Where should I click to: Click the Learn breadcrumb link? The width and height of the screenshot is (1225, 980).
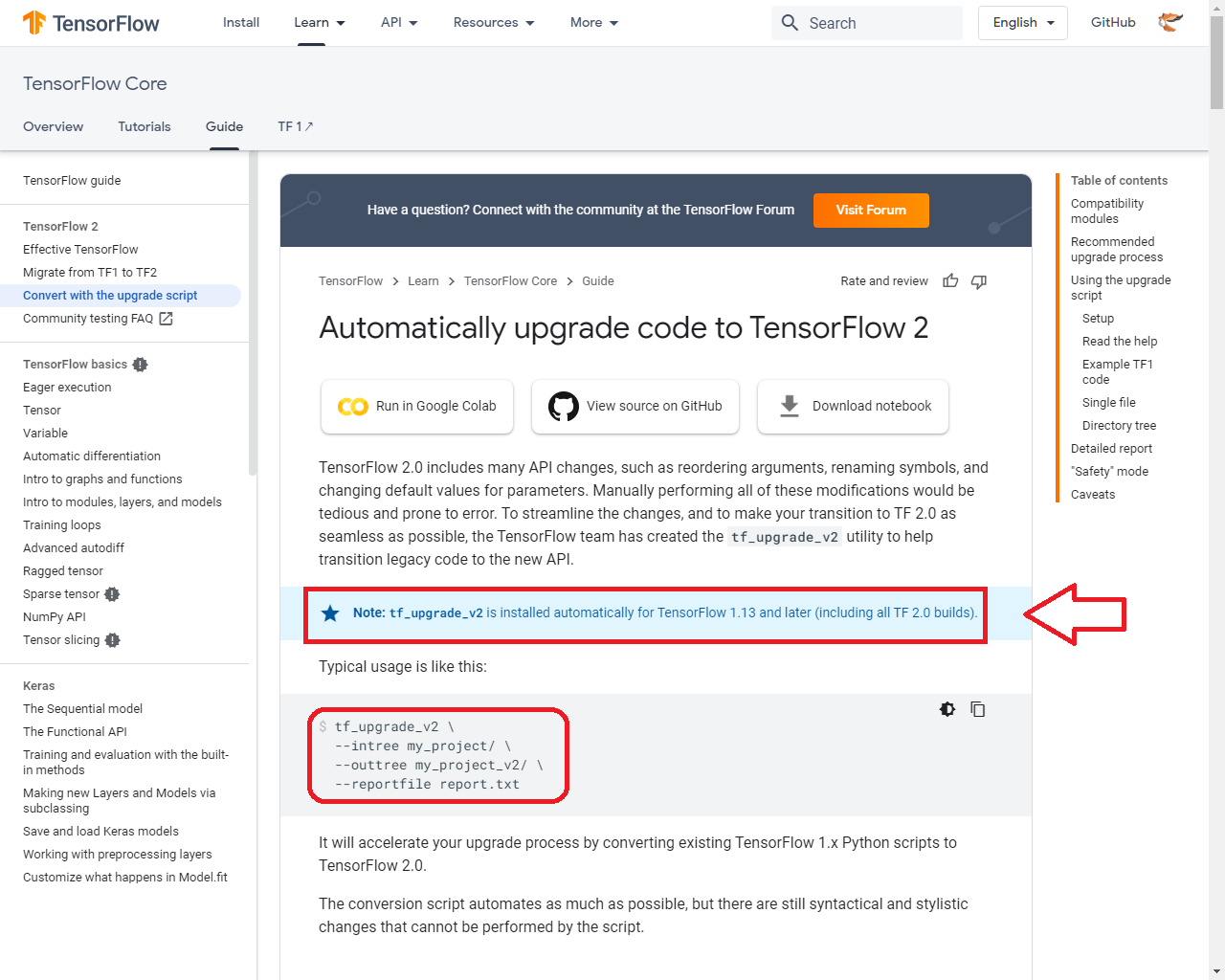(423, 281)
